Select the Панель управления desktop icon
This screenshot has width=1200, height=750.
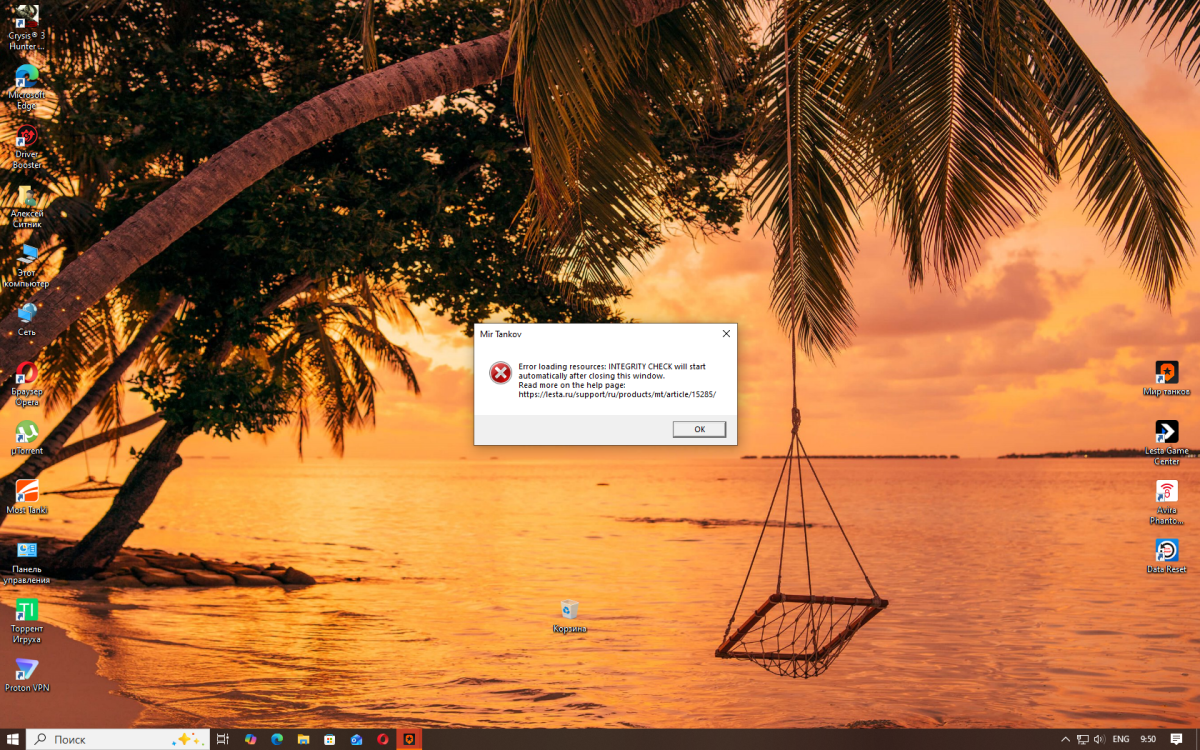(27, 563)
